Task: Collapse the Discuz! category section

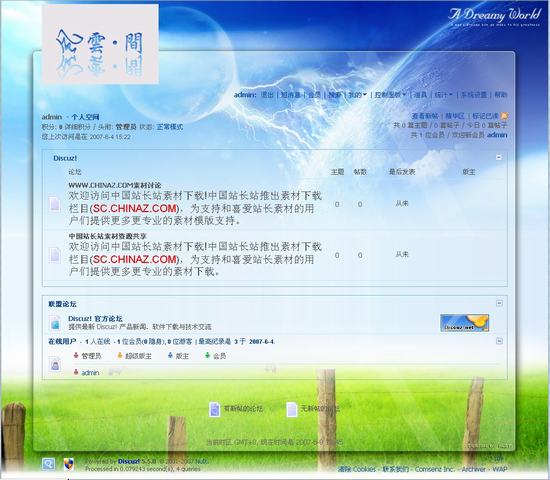Action: 499,157
